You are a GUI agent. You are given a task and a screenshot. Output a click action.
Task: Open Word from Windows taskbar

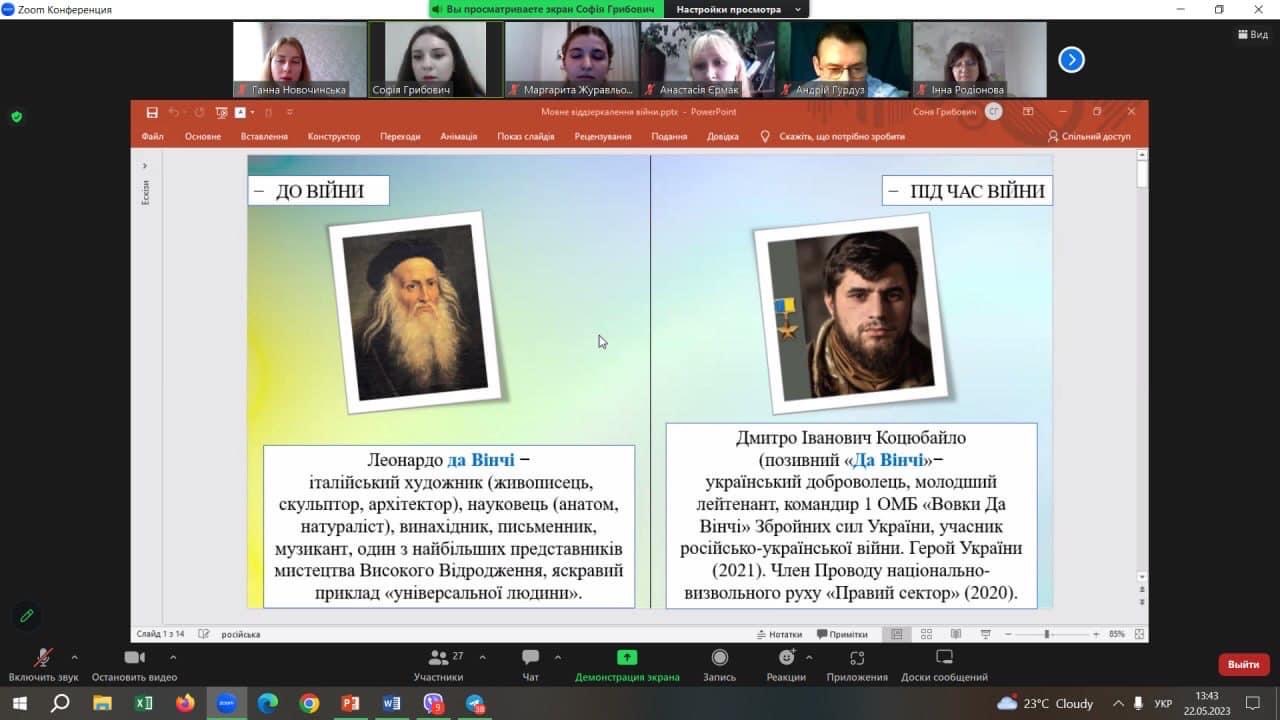pos(391,703)
